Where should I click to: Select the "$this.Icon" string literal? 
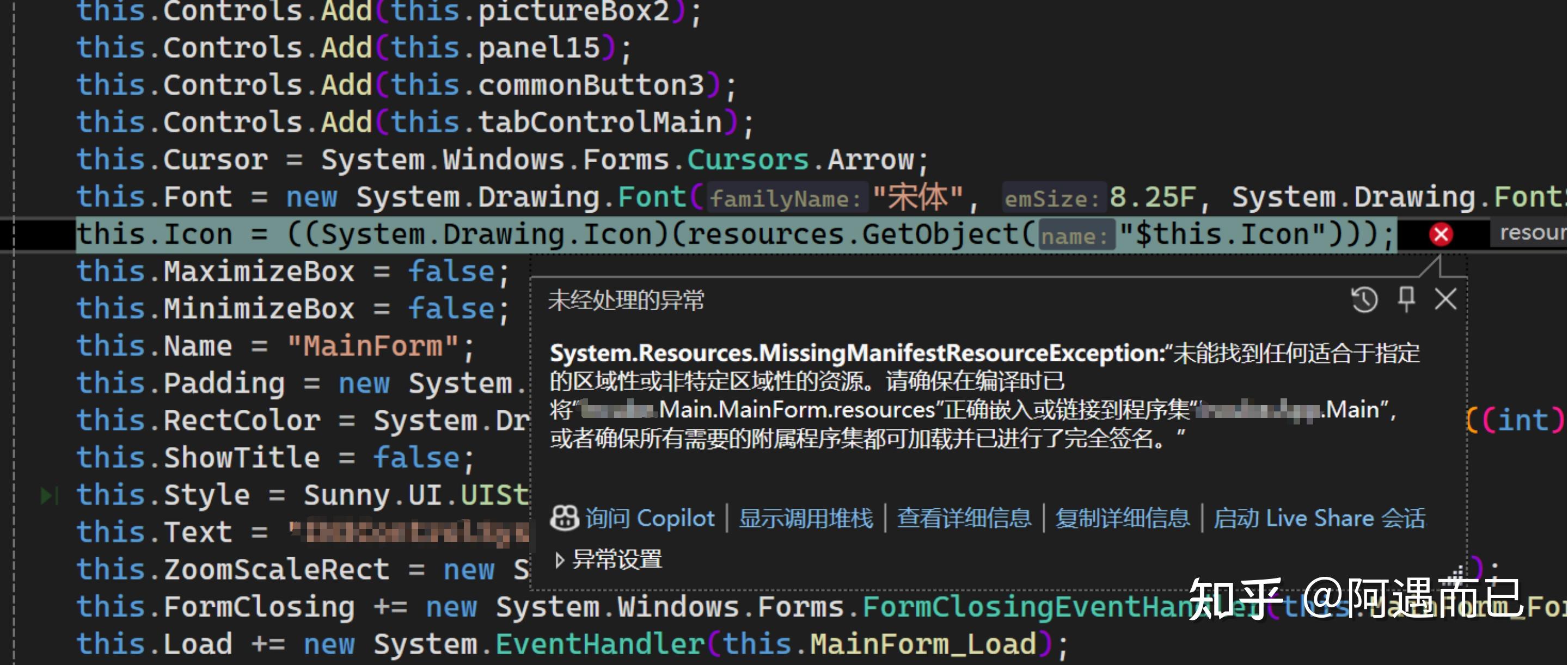pos(1217,233)
